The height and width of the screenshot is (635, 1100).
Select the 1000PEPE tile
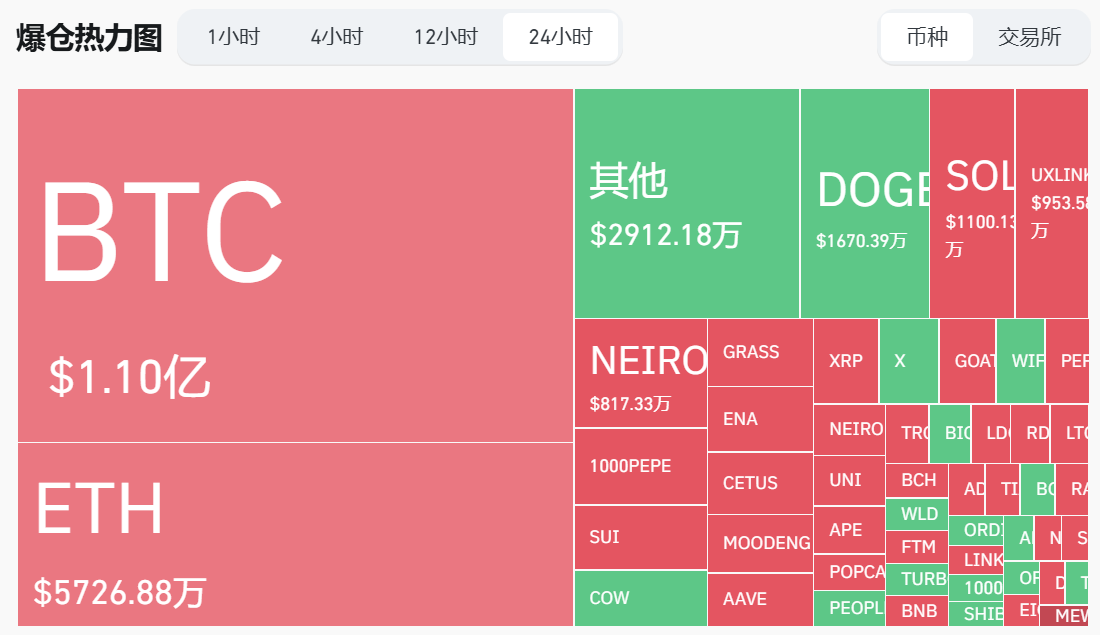tap(640, 466)
